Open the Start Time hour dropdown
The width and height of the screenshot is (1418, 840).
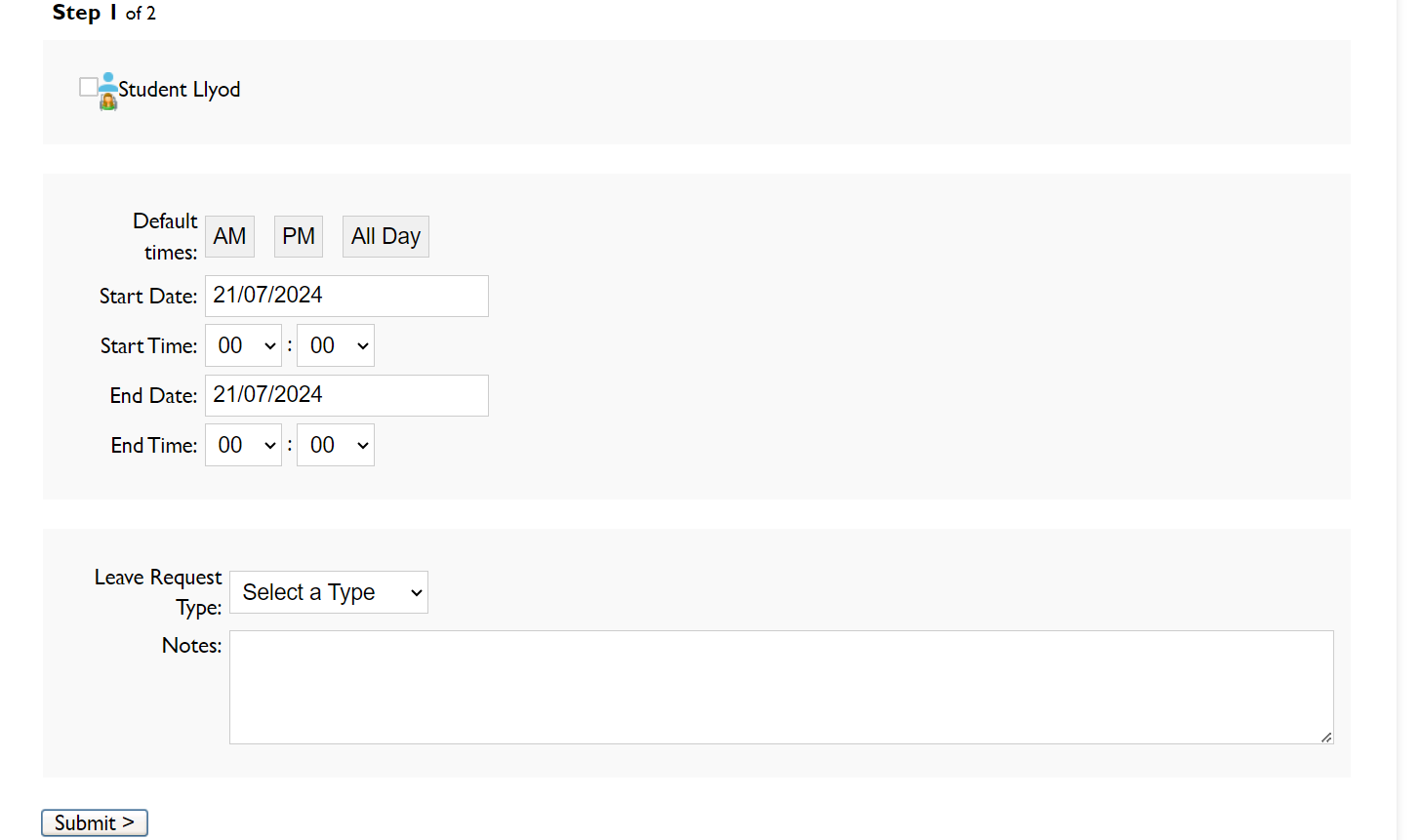(x=244, y=346)
